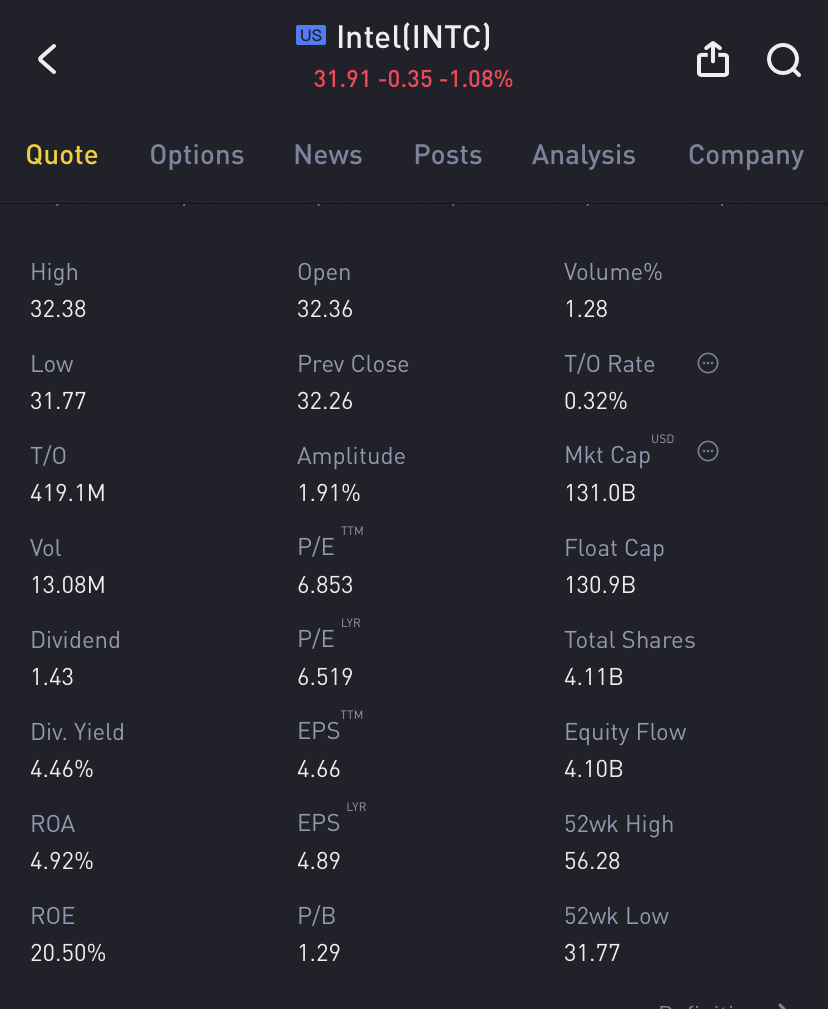This screenshot has height=1009, width=828.
Task: Go to the News tab
Action: click(328, 155)
